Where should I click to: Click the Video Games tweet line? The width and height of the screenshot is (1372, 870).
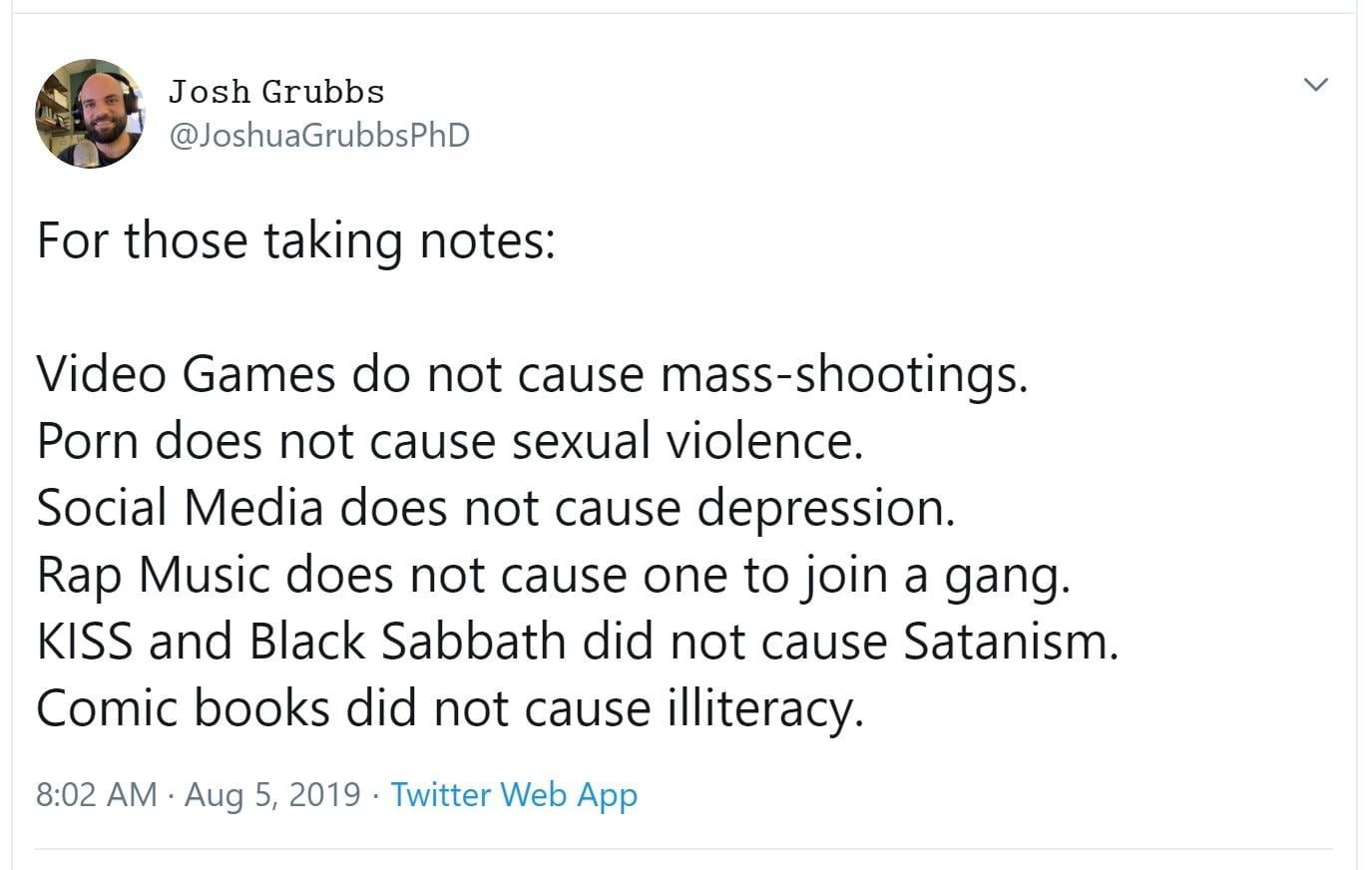coord(531,374)
